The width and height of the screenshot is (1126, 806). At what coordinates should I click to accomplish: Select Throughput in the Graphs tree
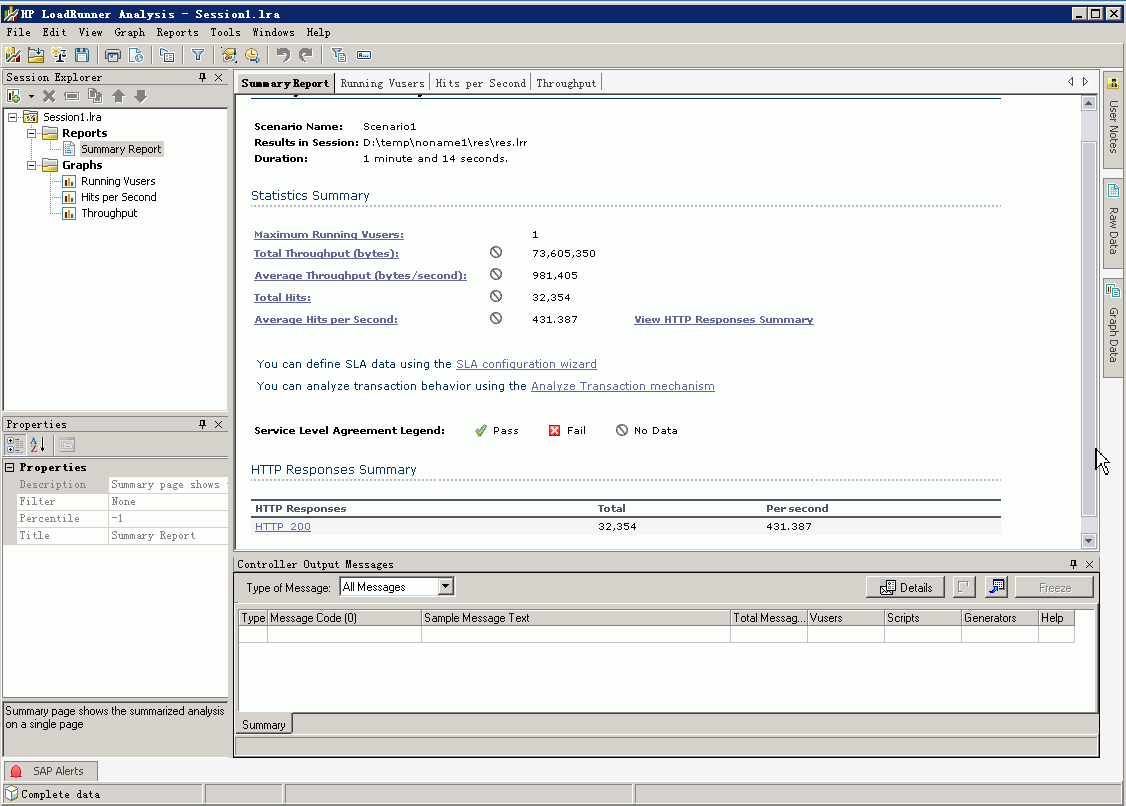[x=109, y=213]
